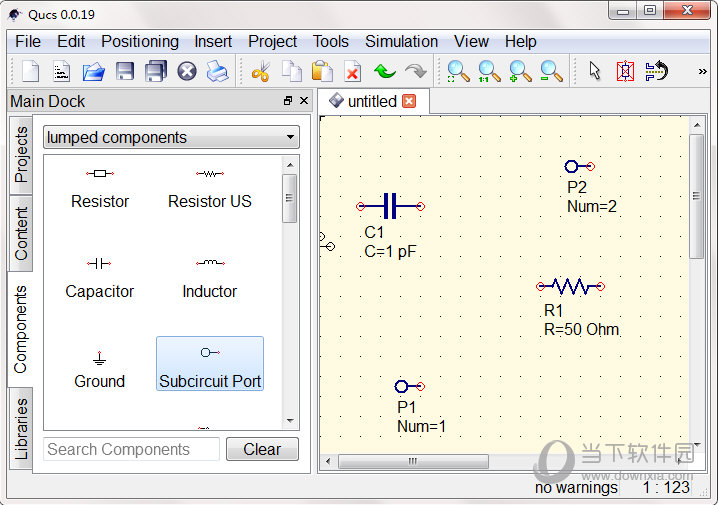Viewport: 718px width, 505px height.
Task: Open the File menu
Action: tap(28, 42)
